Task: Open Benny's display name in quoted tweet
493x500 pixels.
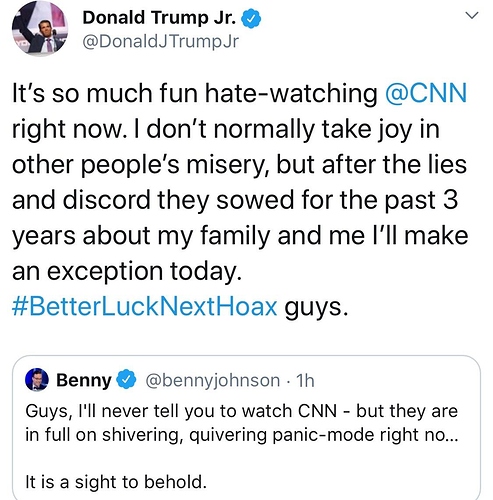Action: (x=84, y=380)
